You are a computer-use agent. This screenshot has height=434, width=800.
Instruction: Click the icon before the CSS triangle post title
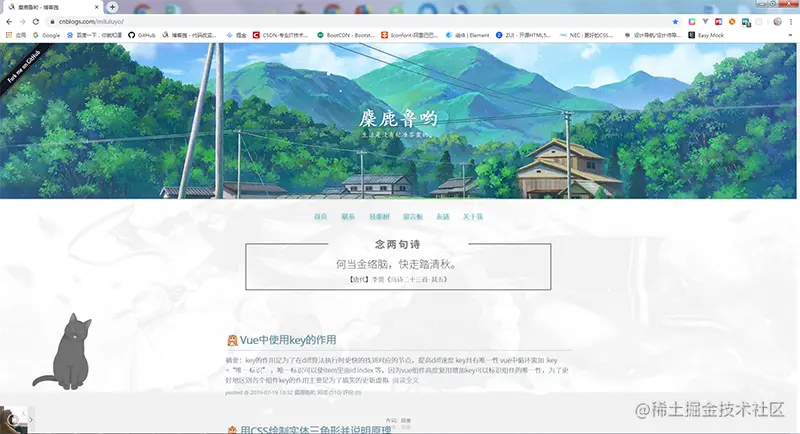[x=232, y=430]
